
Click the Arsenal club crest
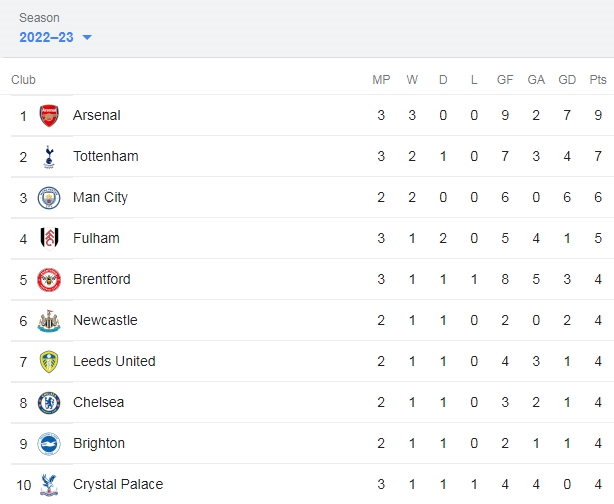pyautogui.click(x=49, y=116)
